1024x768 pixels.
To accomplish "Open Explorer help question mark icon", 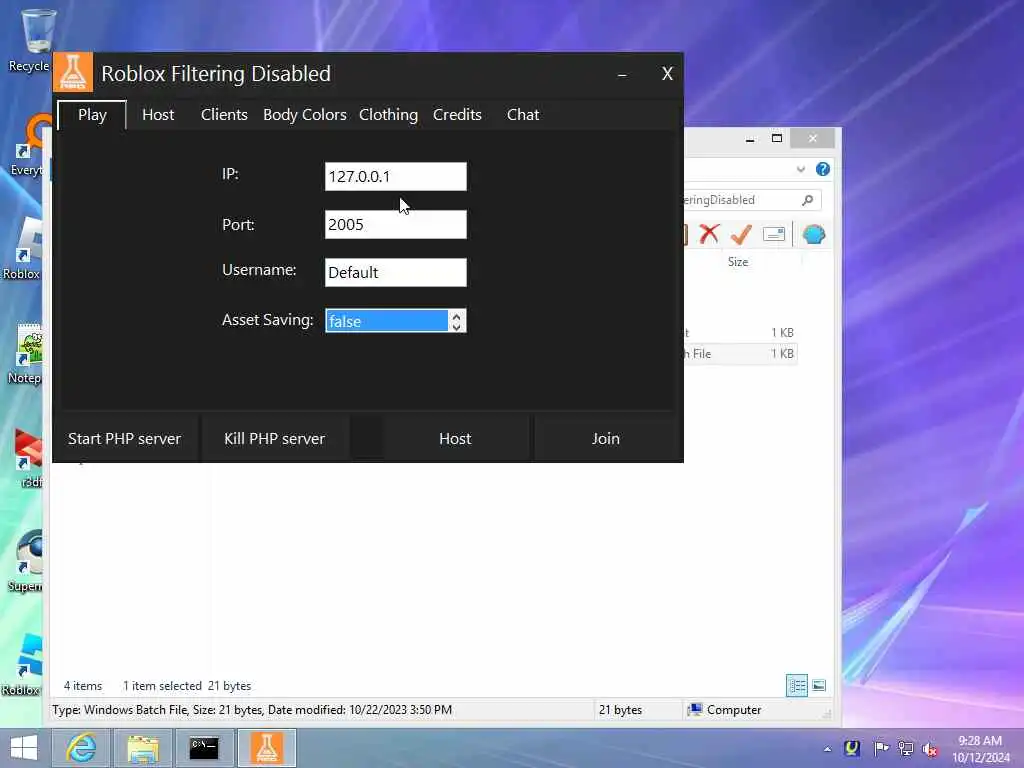I will coord(823,169).
